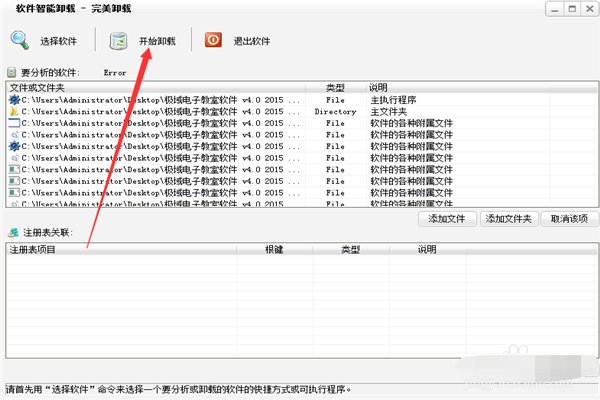Click the 类型 header in the registry table
Screen dimensions: 600x400
coord(351,250)
